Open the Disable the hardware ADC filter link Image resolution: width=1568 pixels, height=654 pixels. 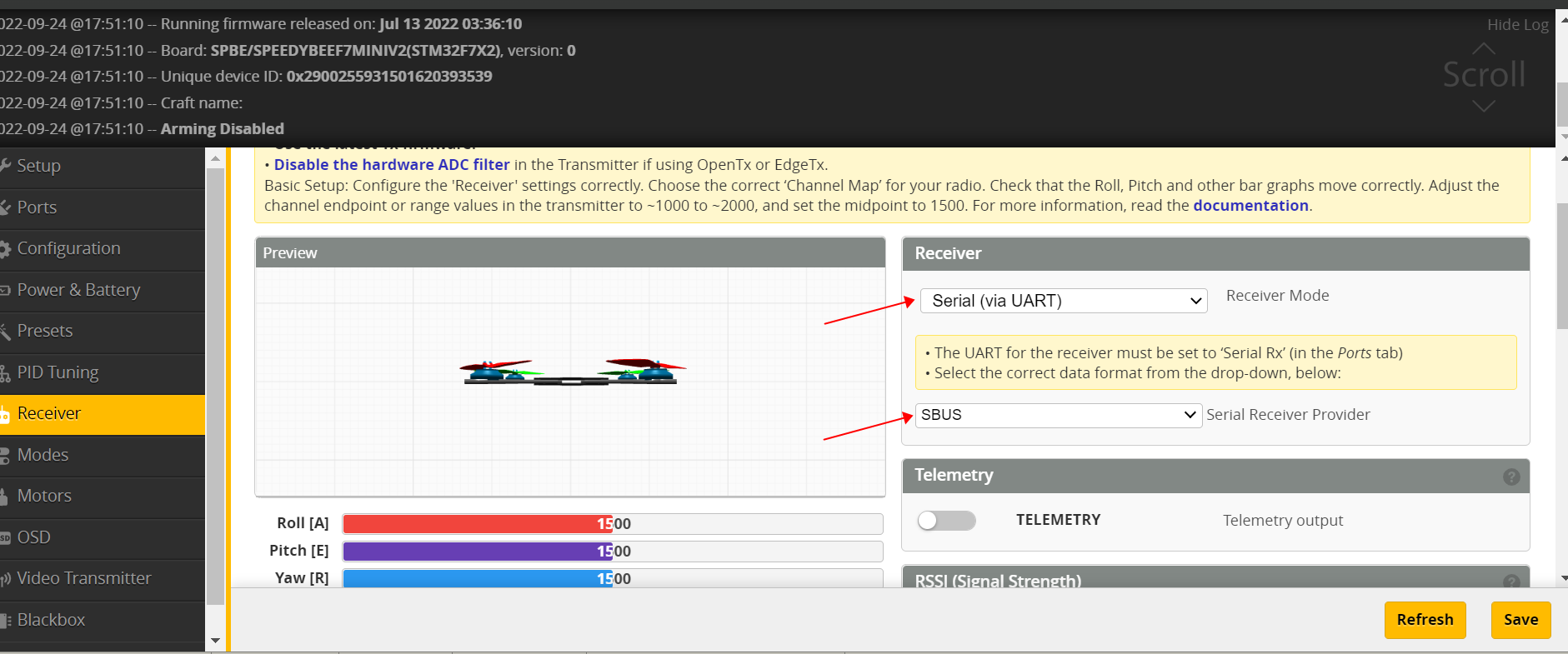tap(391, 165)
